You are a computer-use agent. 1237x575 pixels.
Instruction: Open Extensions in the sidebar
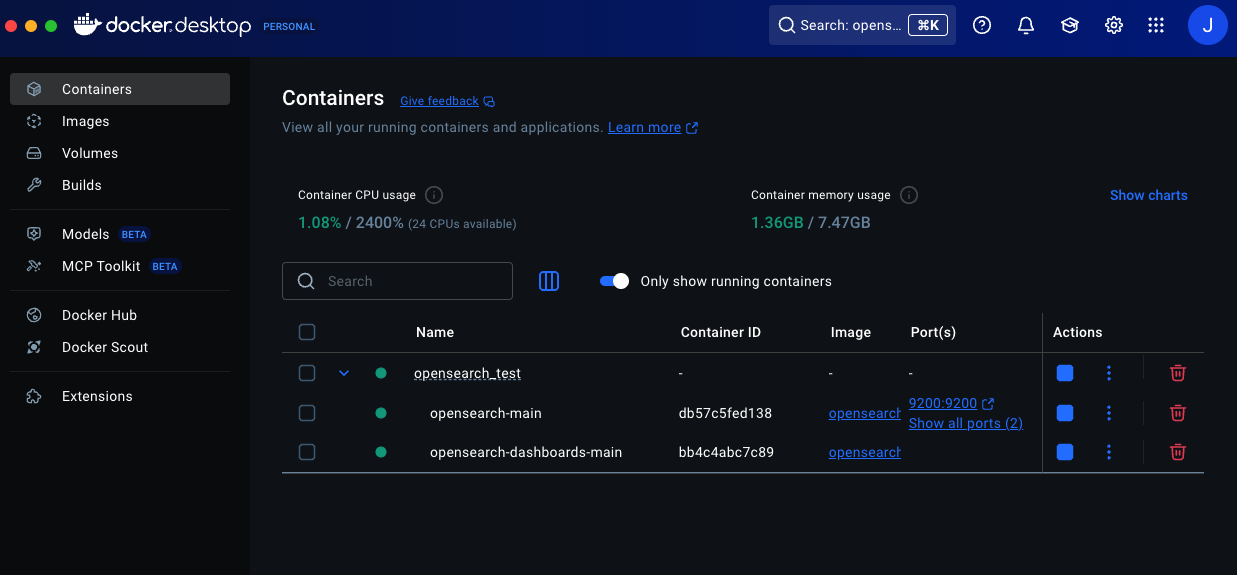pyautogui.click(x=120, y=396)
